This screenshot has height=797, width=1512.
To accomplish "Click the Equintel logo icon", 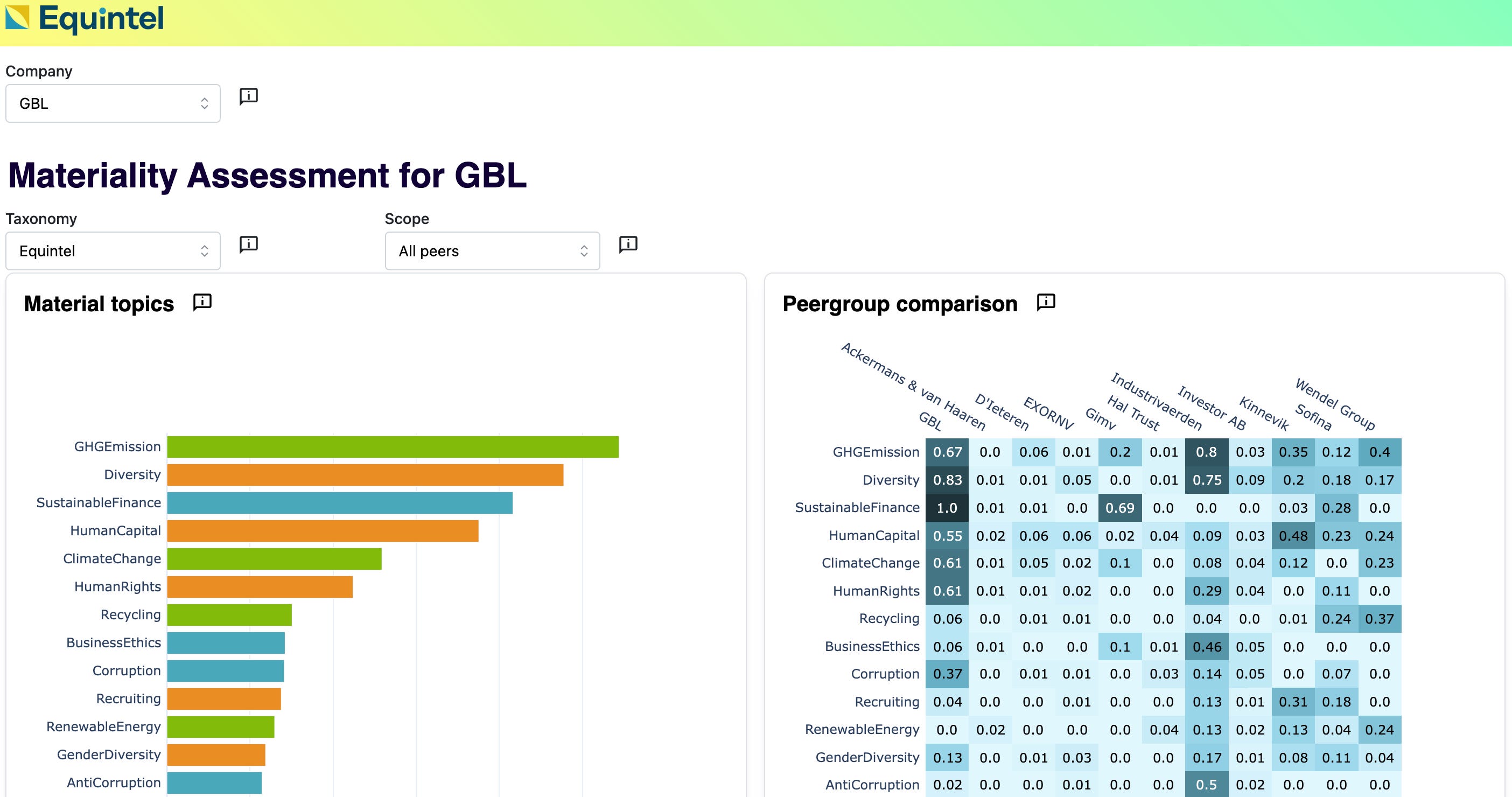I will tap(17, 18).
